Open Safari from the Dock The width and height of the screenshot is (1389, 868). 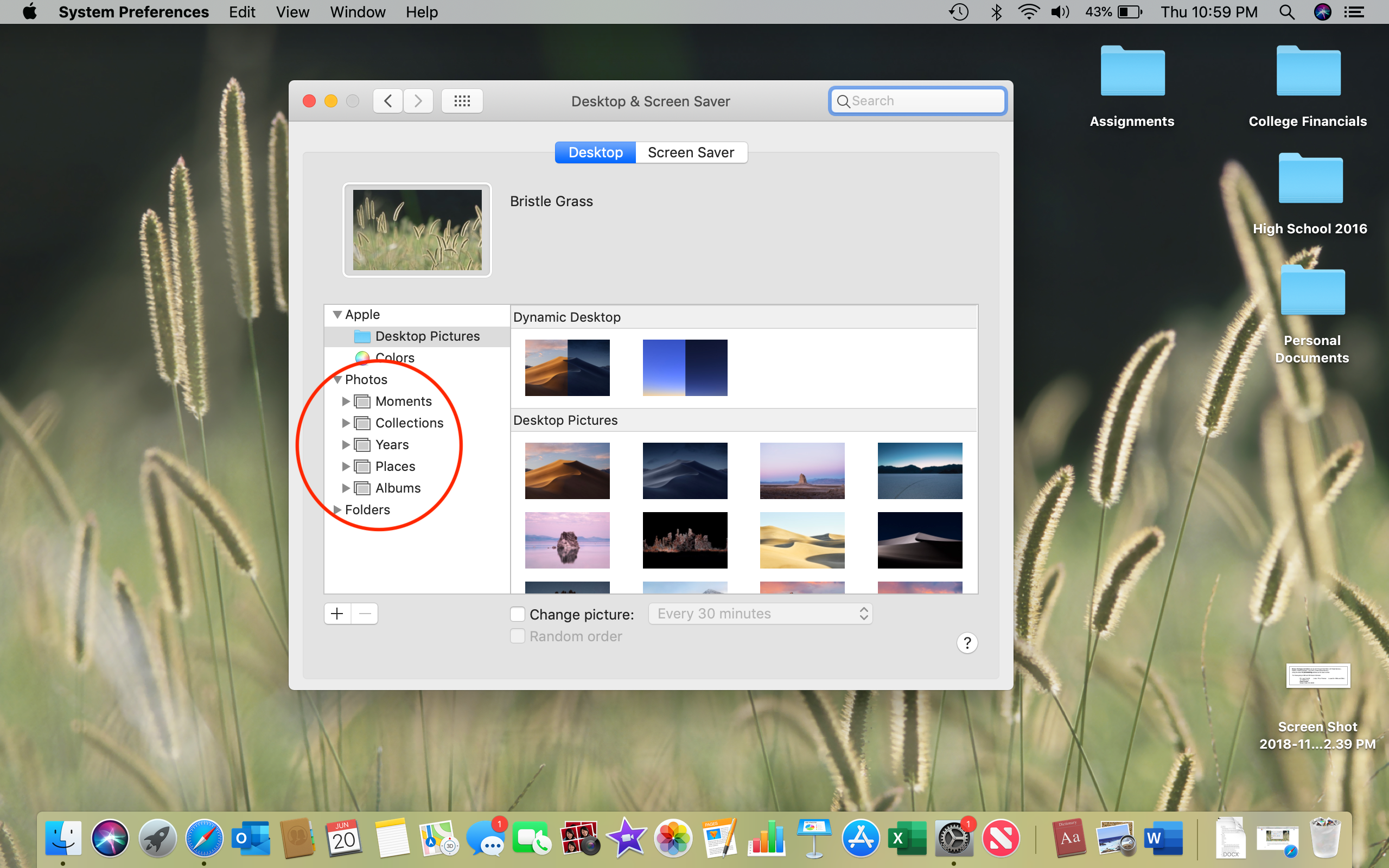point(204,838)
